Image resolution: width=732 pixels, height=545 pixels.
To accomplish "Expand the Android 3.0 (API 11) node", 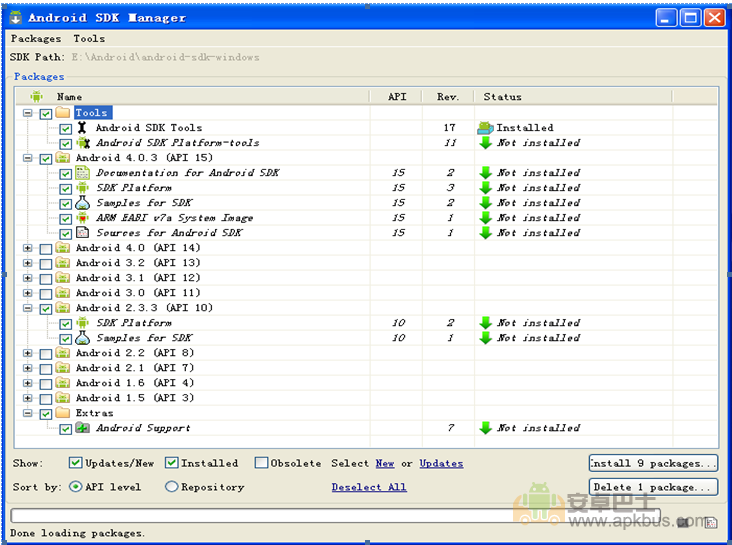I will click(28, 293).
